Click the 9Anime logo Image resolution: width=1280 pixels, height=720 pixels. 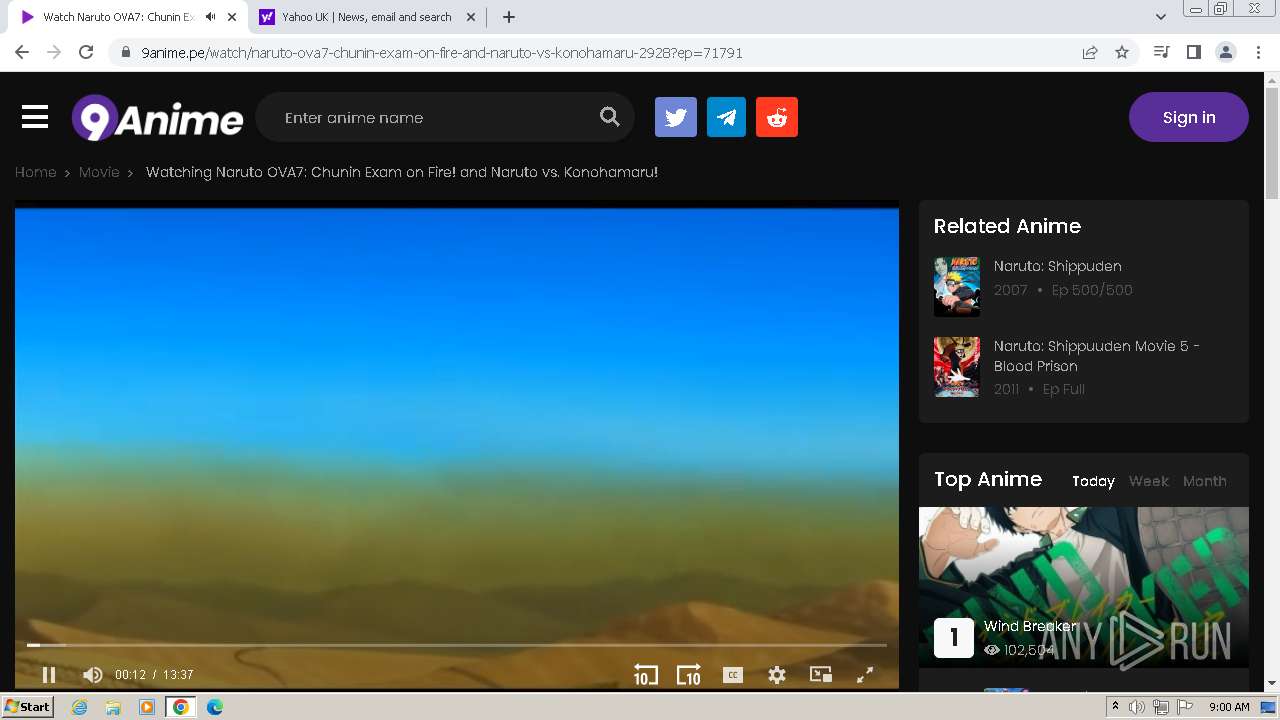[x=157, y=118]
